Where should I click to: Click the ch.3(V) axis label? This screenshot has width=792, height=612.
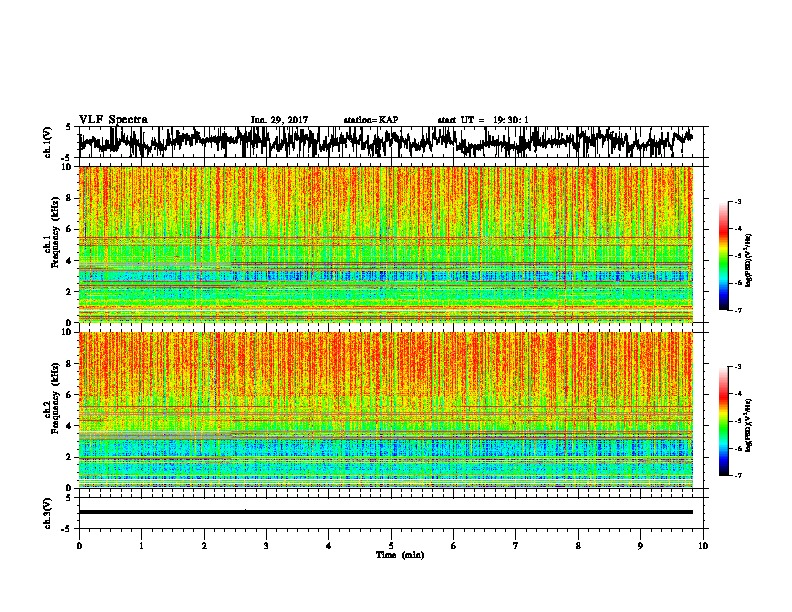47,513
